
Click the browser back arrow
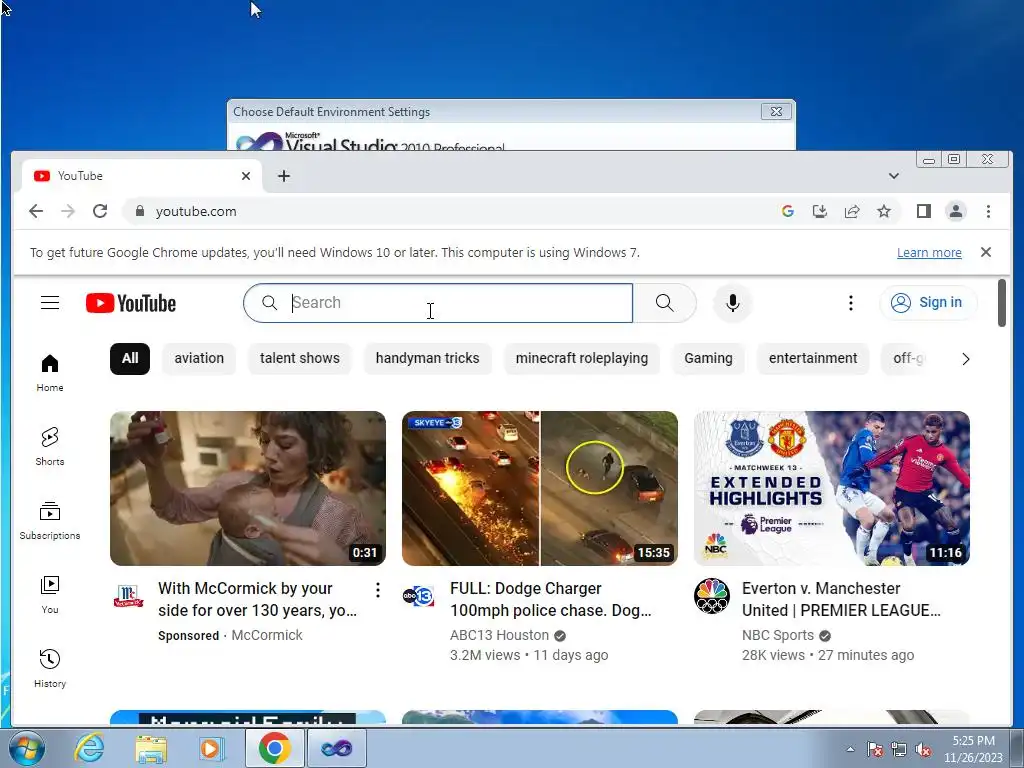pos(36,211)
